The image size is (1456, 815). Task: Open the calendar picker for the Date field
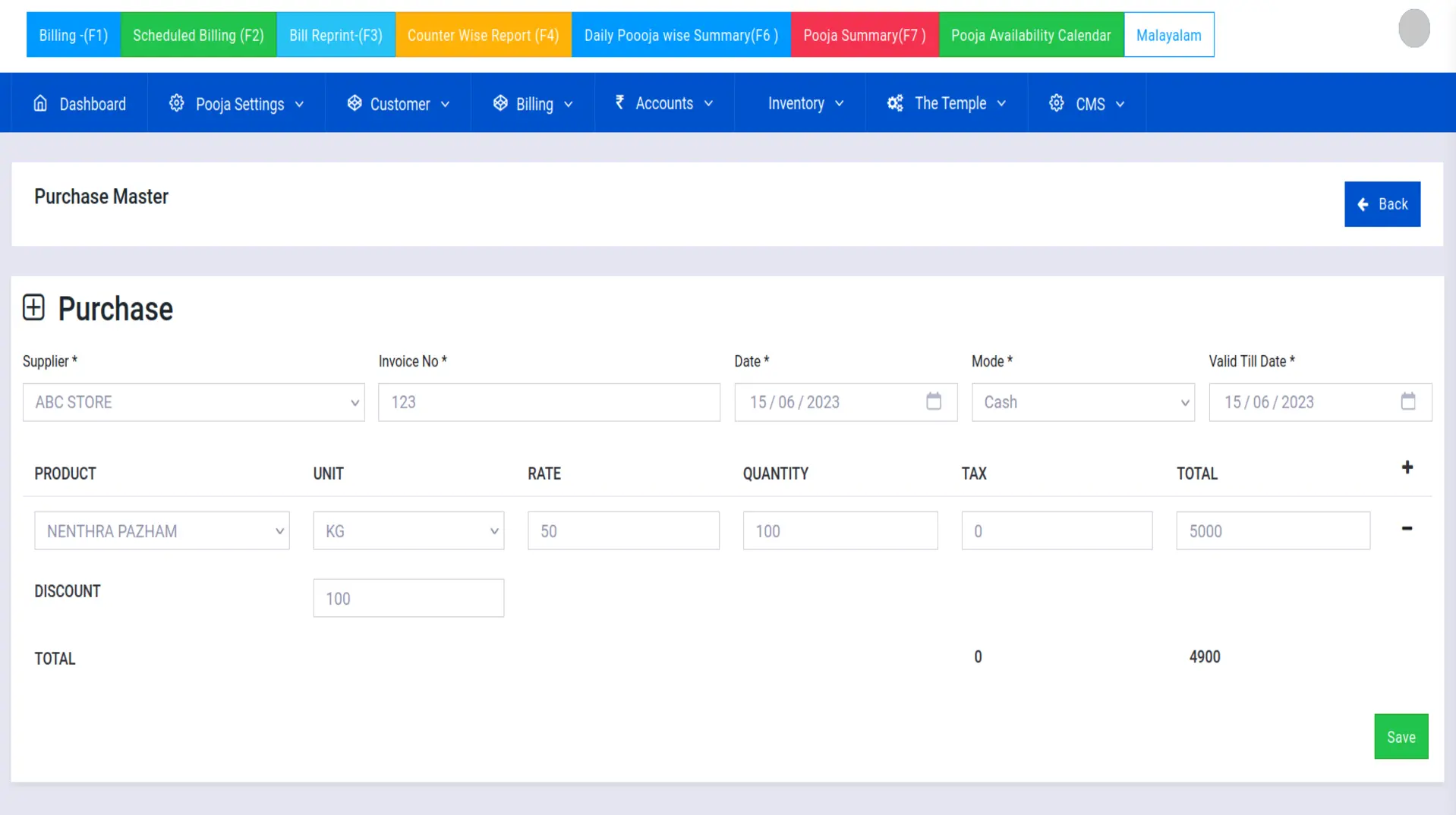click(x=934, y=401)
